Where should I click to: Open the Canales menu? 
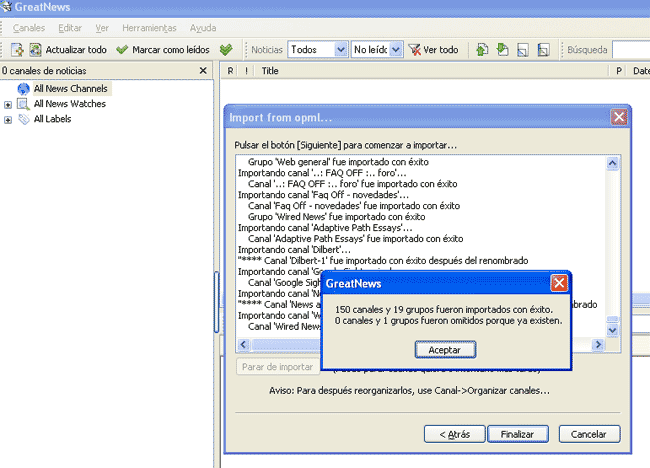coord(29,28)
